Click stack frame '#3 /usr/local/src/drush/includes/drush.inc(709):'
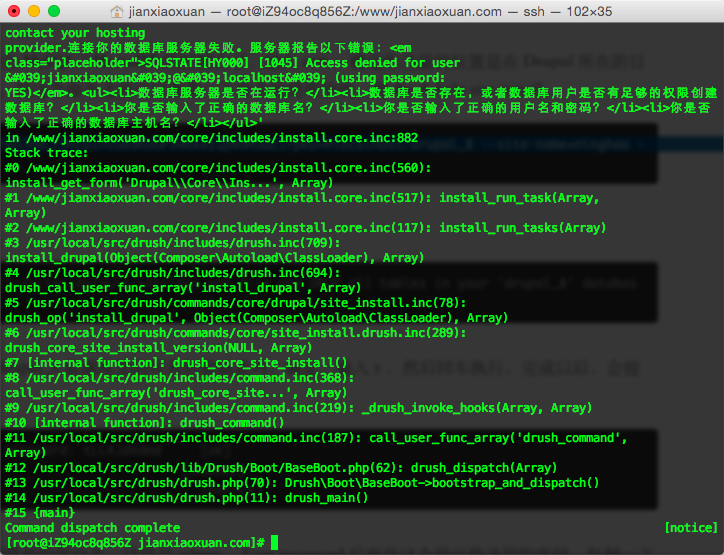Viewport: 724px width, 555px height. tap(173, 243)
